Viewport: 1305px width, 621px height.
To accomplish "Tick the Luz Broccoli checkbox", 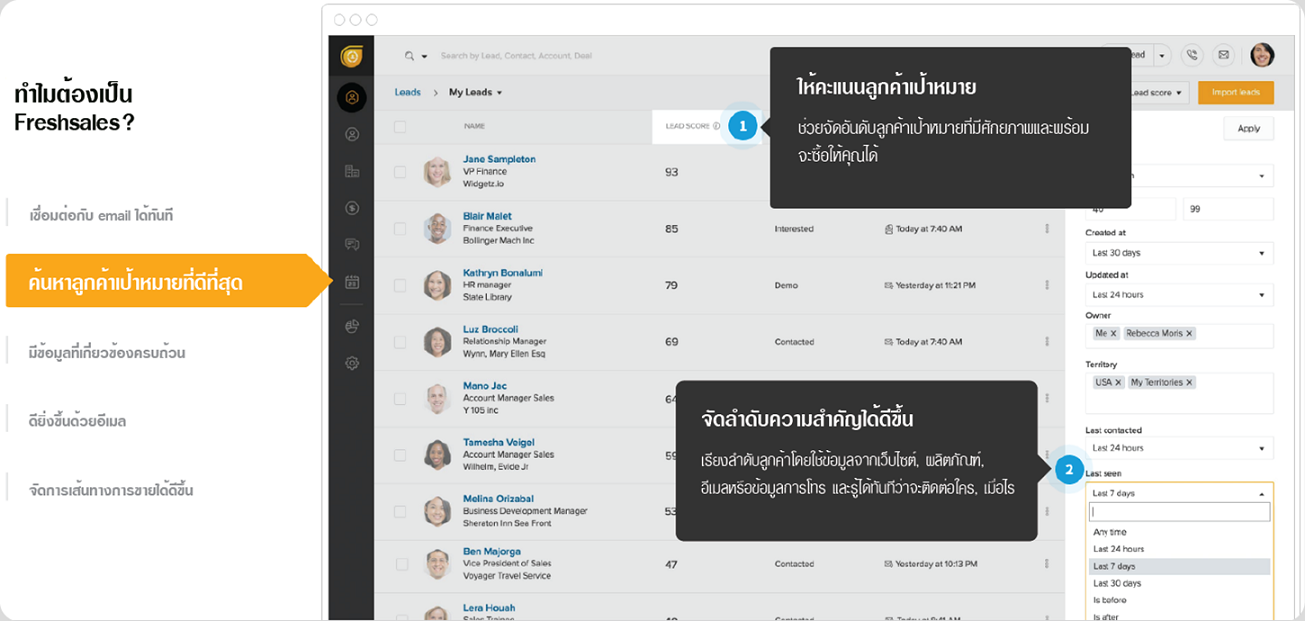I will [400, 342].
